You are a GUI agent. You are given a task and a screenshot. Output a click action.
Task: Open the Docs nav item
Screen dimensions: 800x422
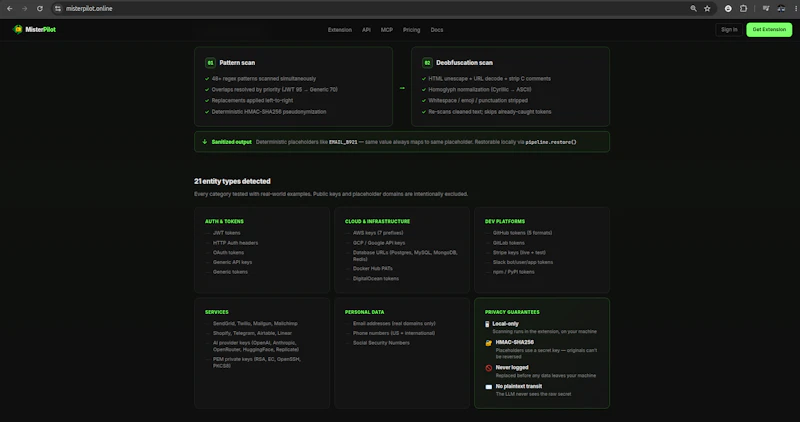click(437, 30)
